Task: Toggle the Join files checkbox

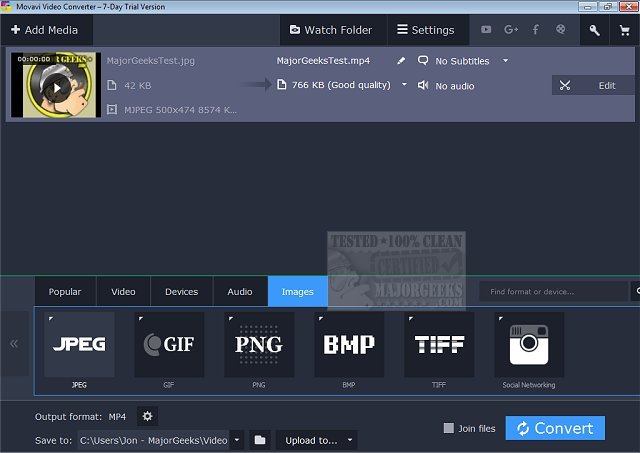Action: (449, 428)
